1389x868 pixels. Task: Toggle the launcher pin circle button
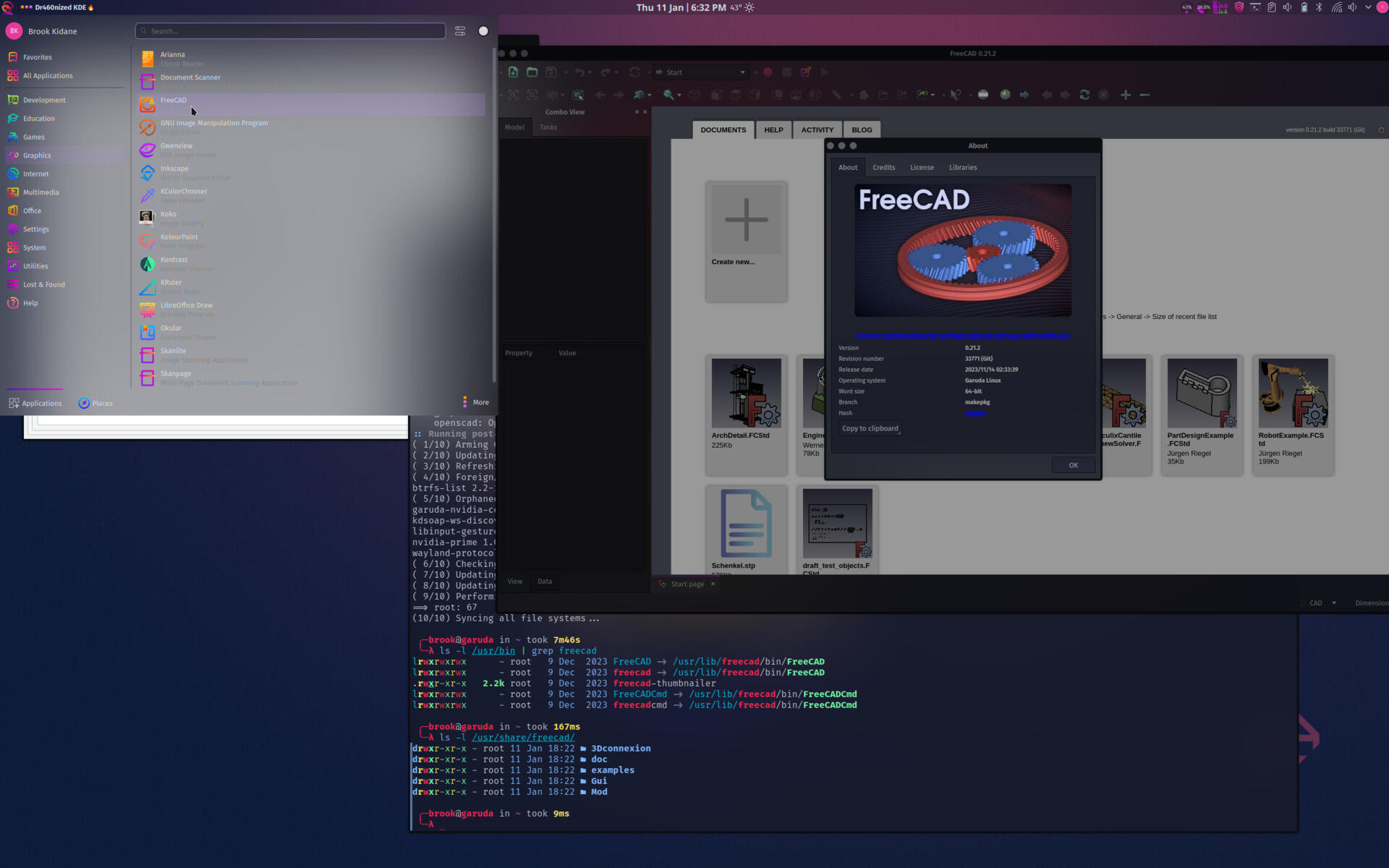pyautogui.click(x=483, y=31)
